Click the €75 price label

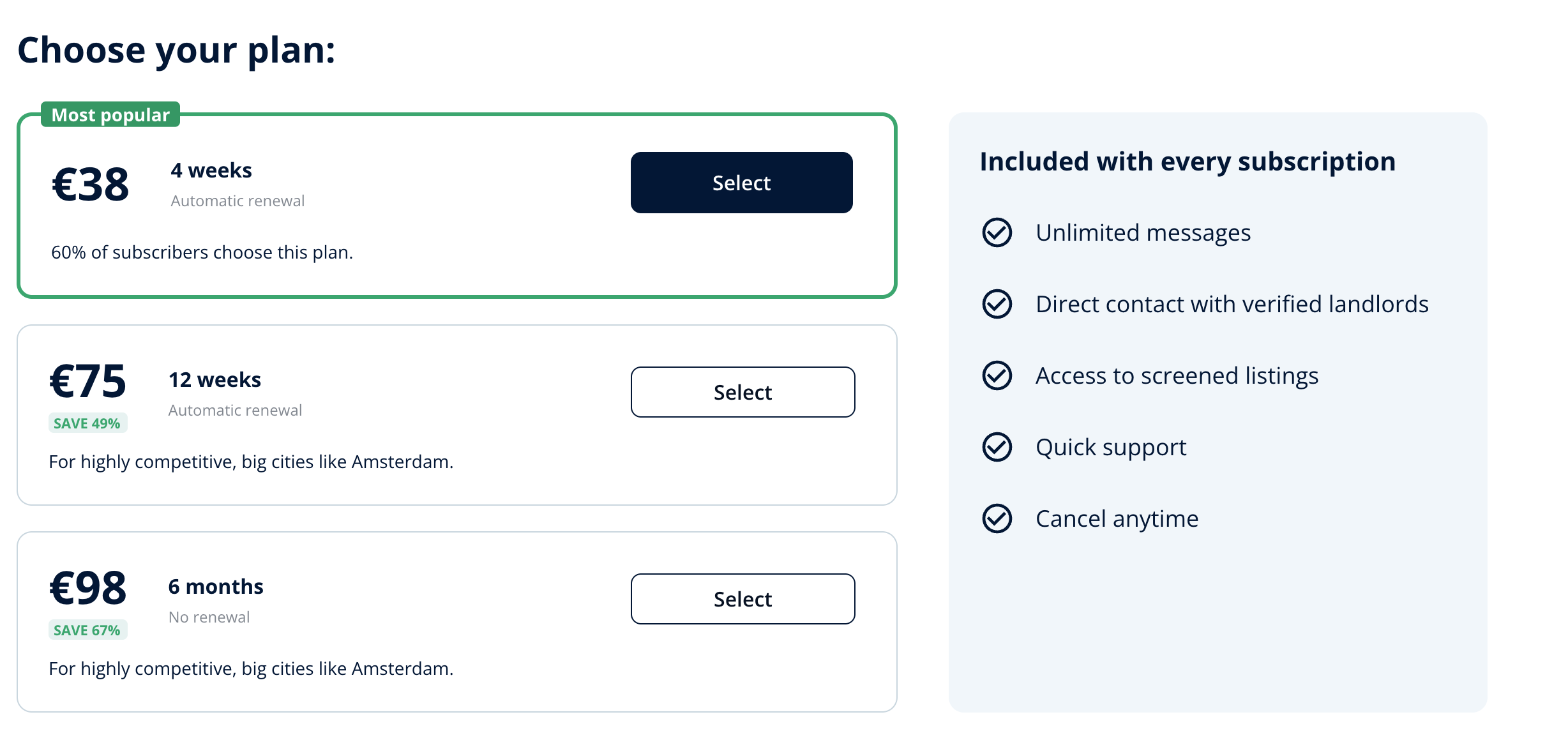(x=88, y=381)
